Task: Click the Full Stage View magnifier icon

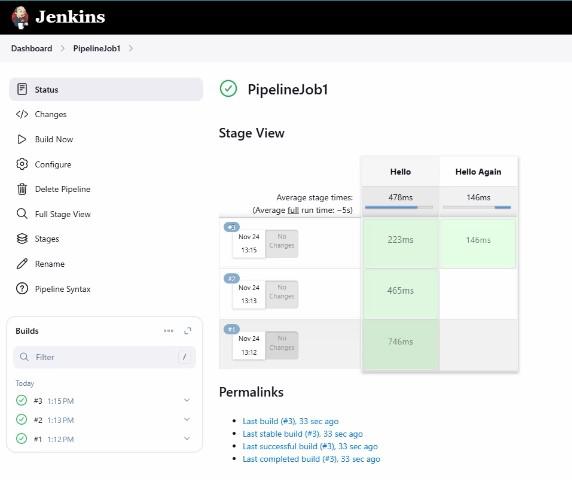Action: click(22, 214)
